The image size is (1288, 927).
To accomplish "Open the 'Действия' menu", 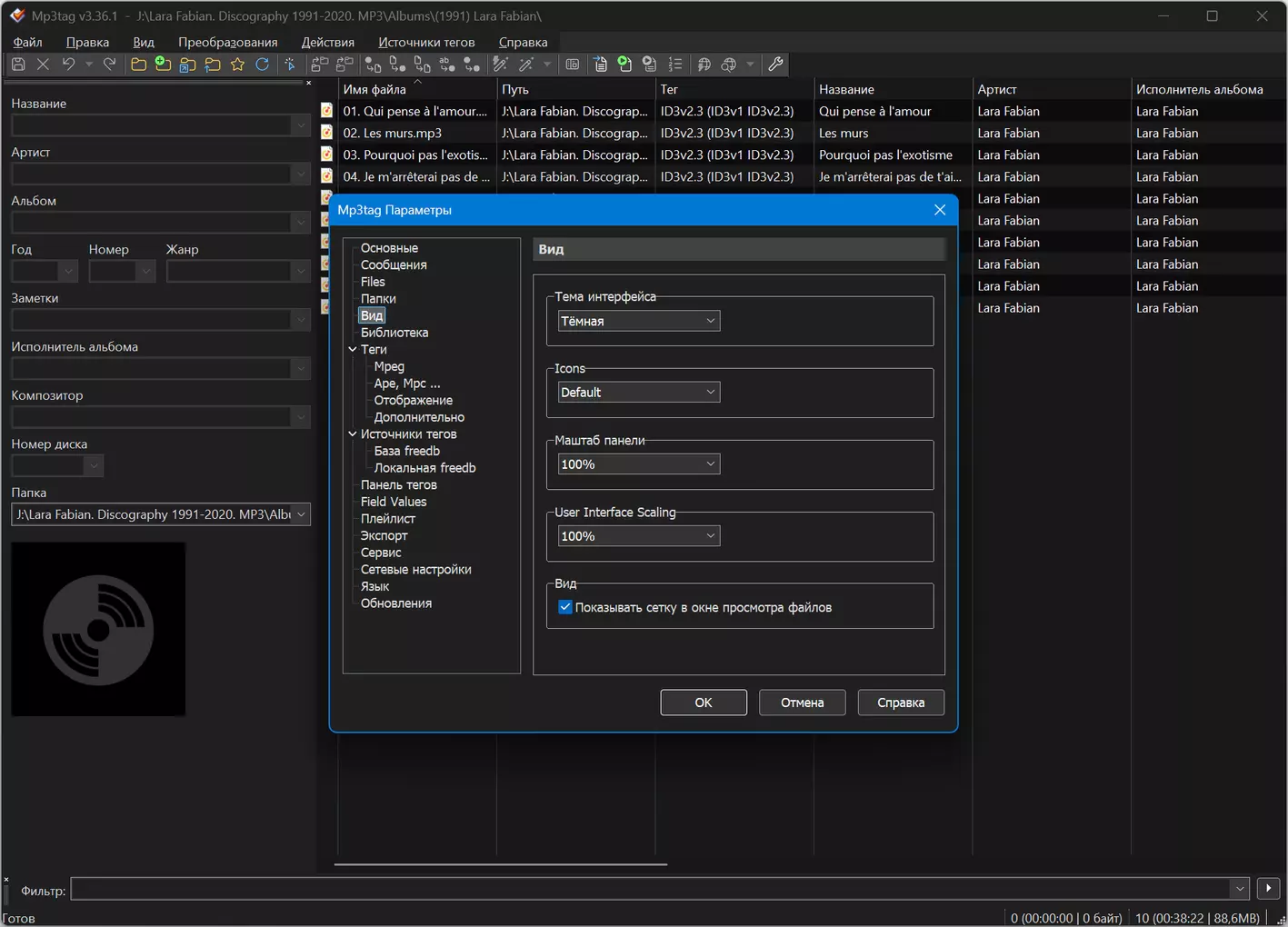I will [x=328, y=42].
